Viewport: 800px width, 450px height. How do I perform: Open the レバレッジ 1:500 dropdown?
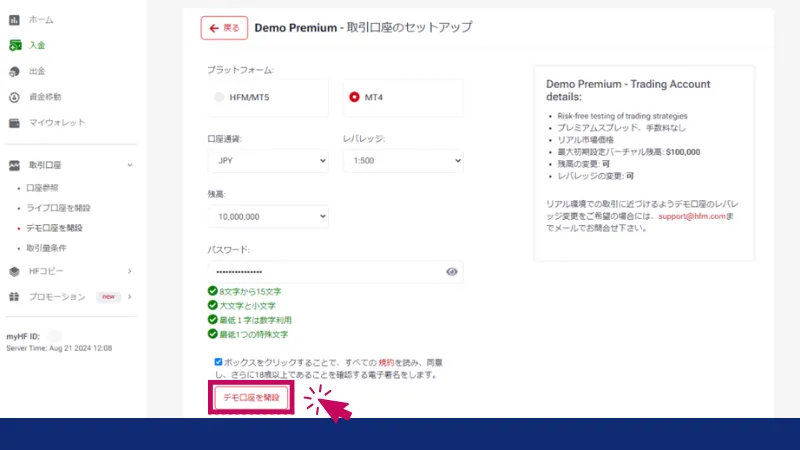[x=402, y=160]
